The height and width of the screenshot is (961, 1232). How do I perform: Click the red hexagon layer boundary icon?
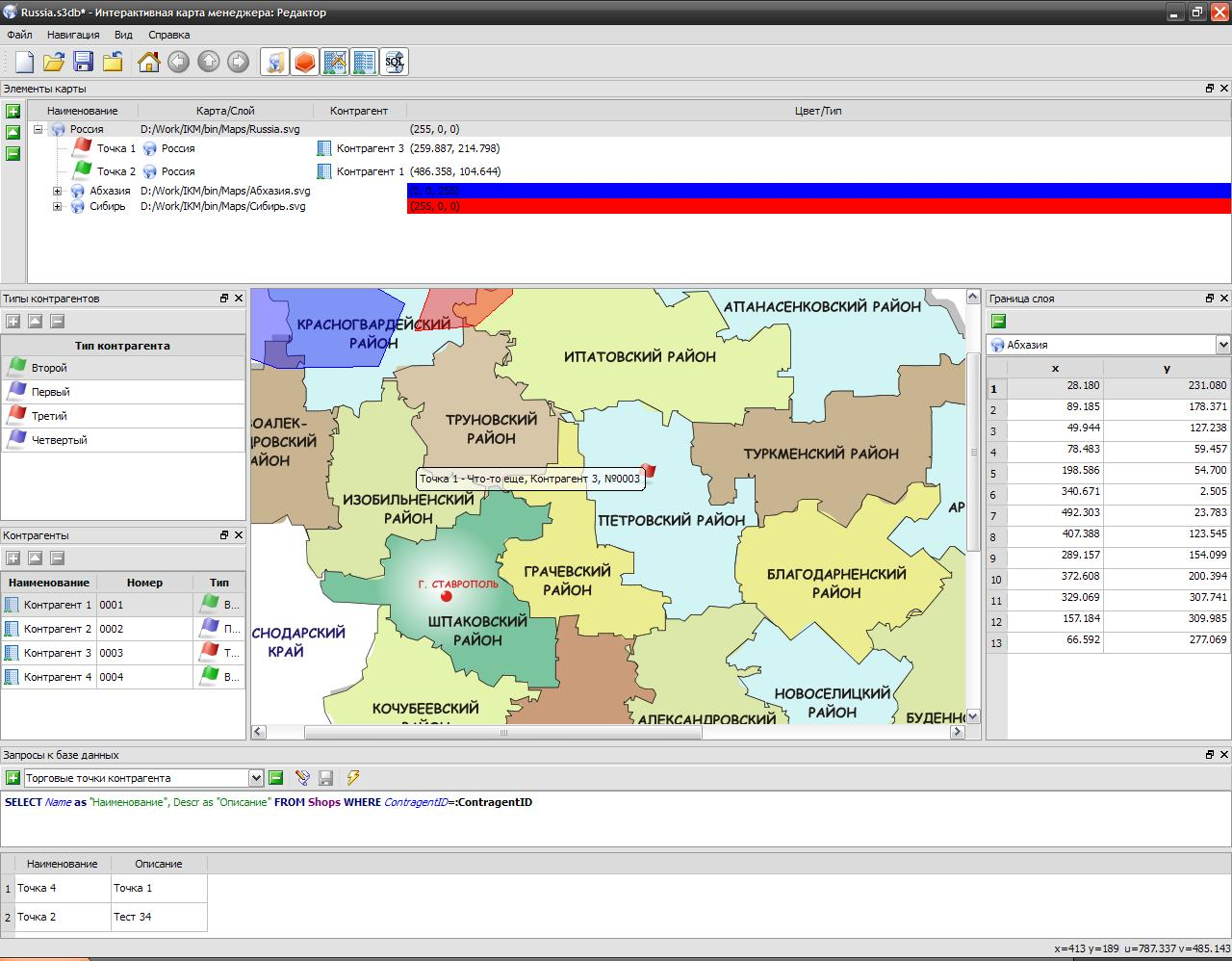click(x=305, y=63)
